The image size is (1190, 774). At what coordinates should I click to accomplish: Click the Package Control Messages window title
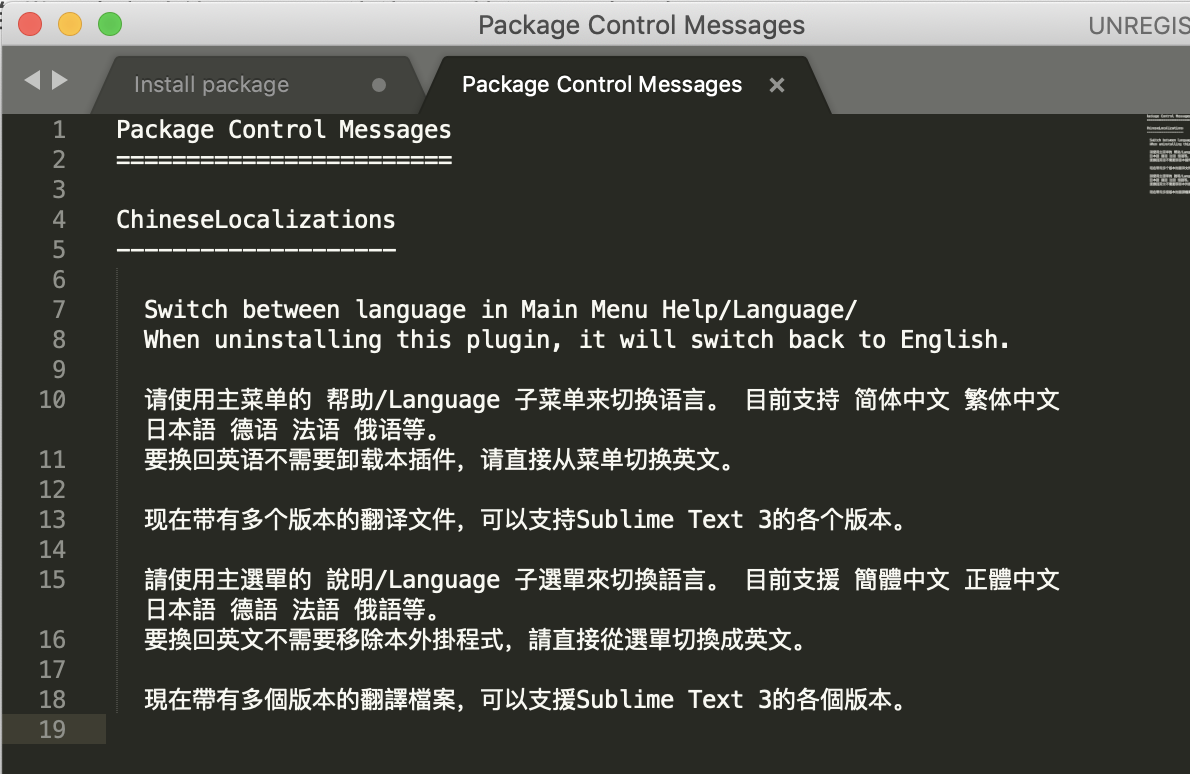pyautogui.click(x=641, y=25)
